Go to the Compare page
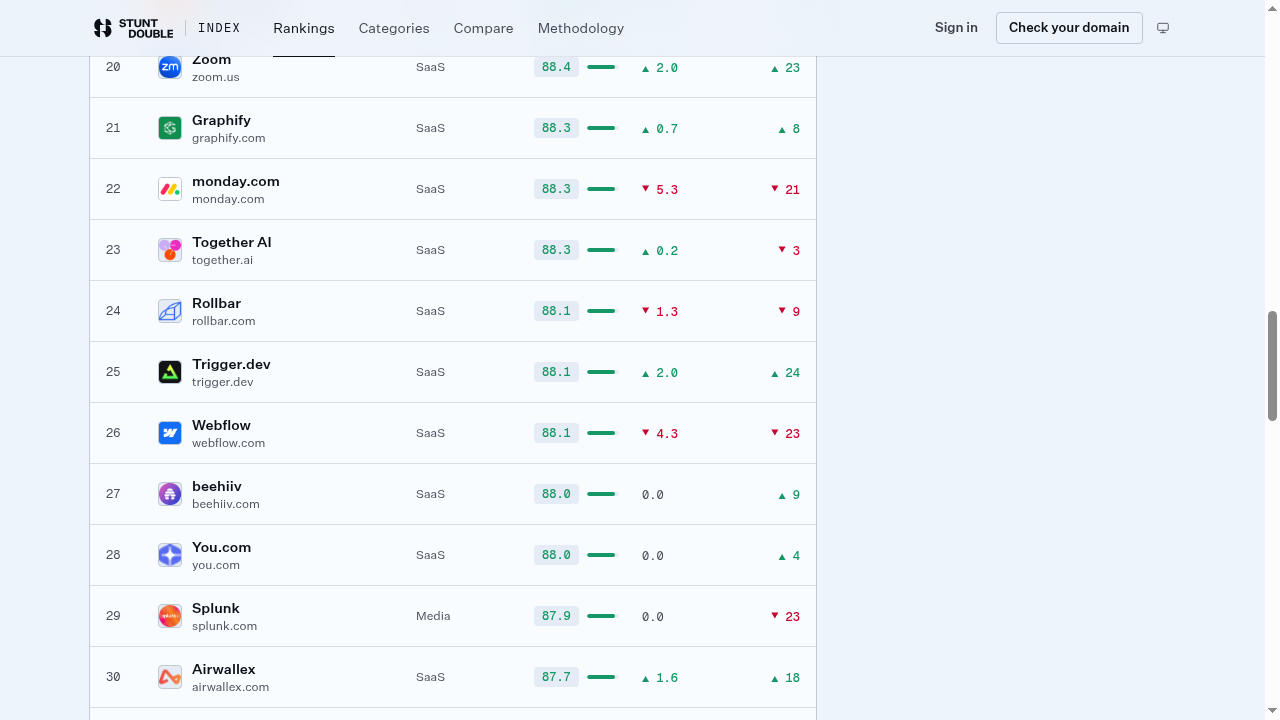 point(483,28)
